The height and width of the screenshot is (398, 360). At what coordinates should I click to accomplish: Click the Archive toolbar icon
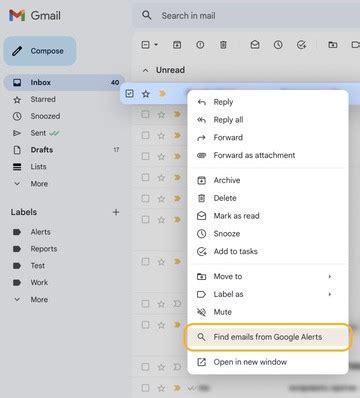177,45
